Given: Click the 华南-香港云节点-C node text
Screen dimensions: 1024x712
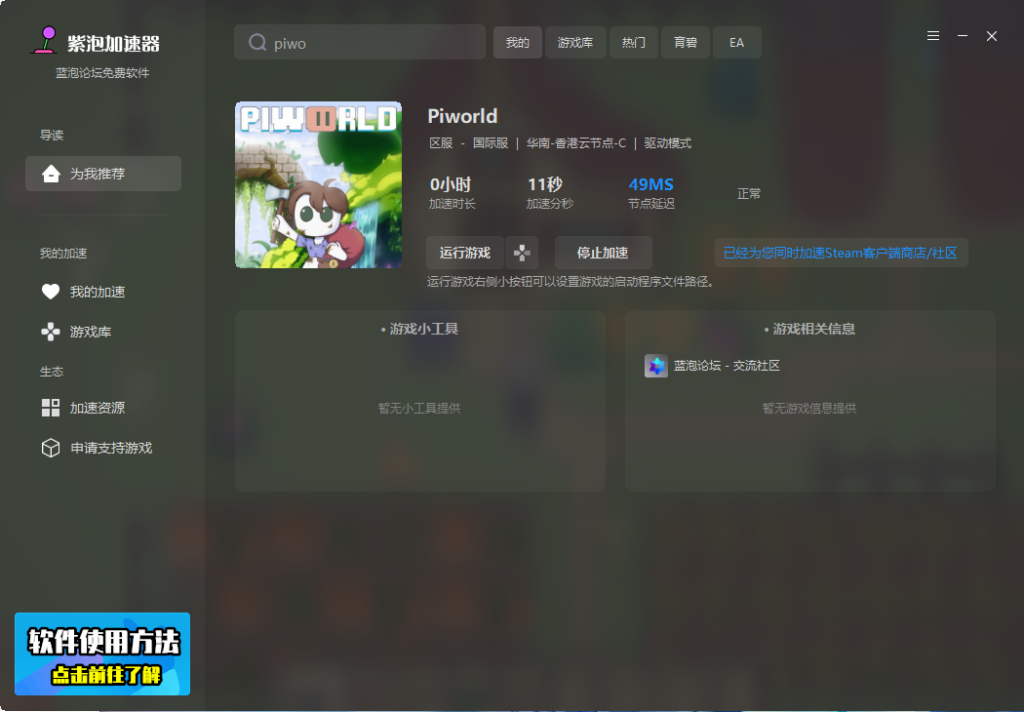Looking at the screenshot, I should pos(577,143).
